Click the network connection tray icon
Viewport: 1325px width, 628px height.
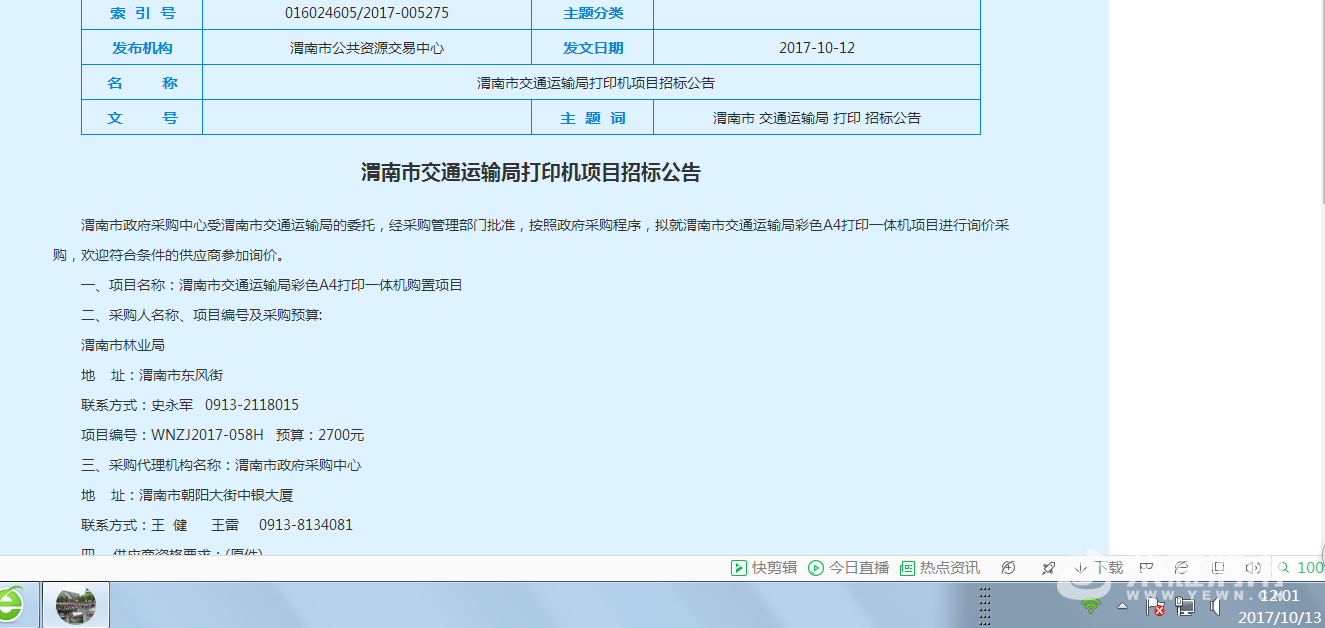point(1185,606)
